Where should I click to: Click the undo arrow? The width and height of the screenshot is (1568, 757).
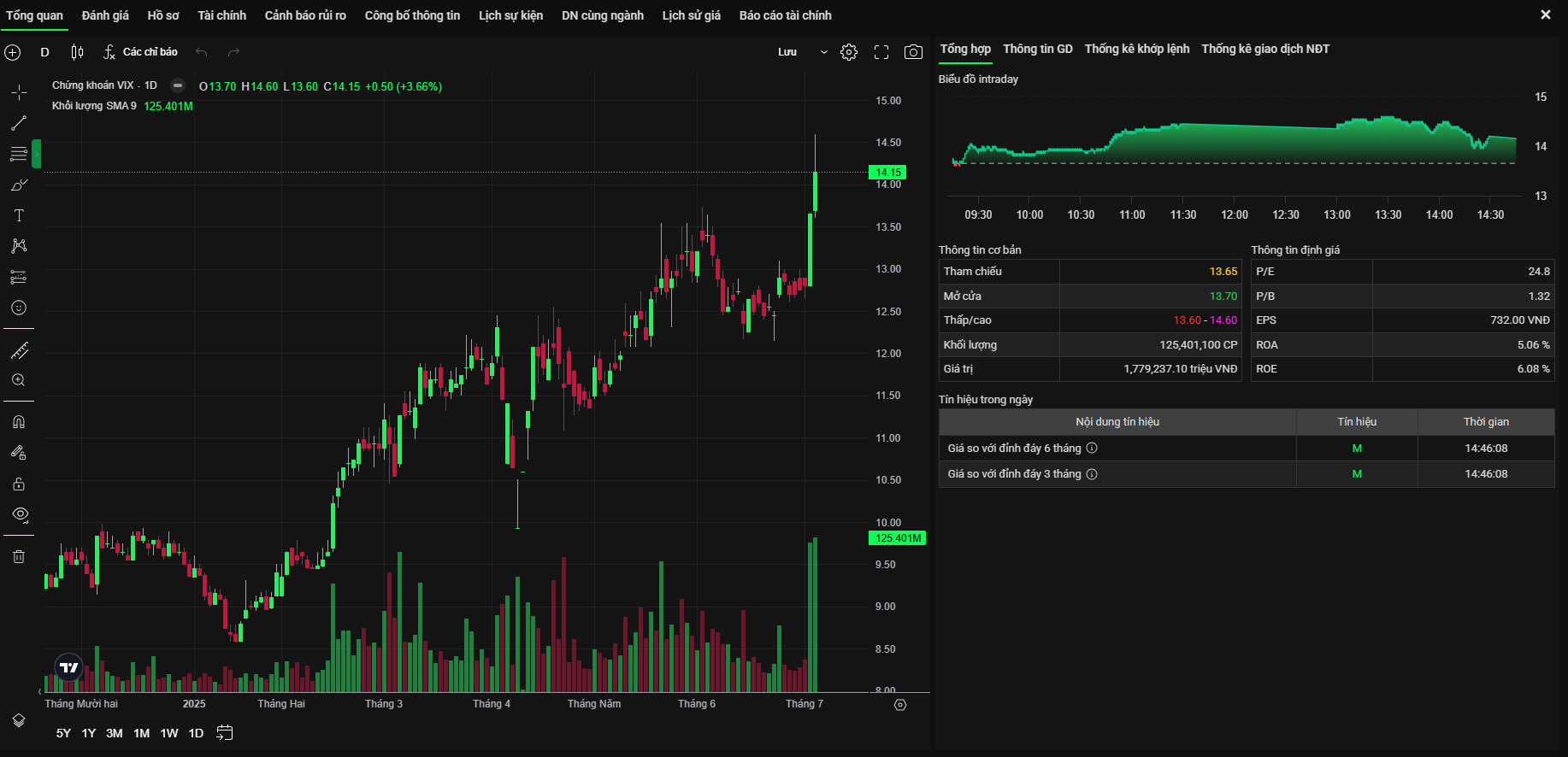pos(202,52)
